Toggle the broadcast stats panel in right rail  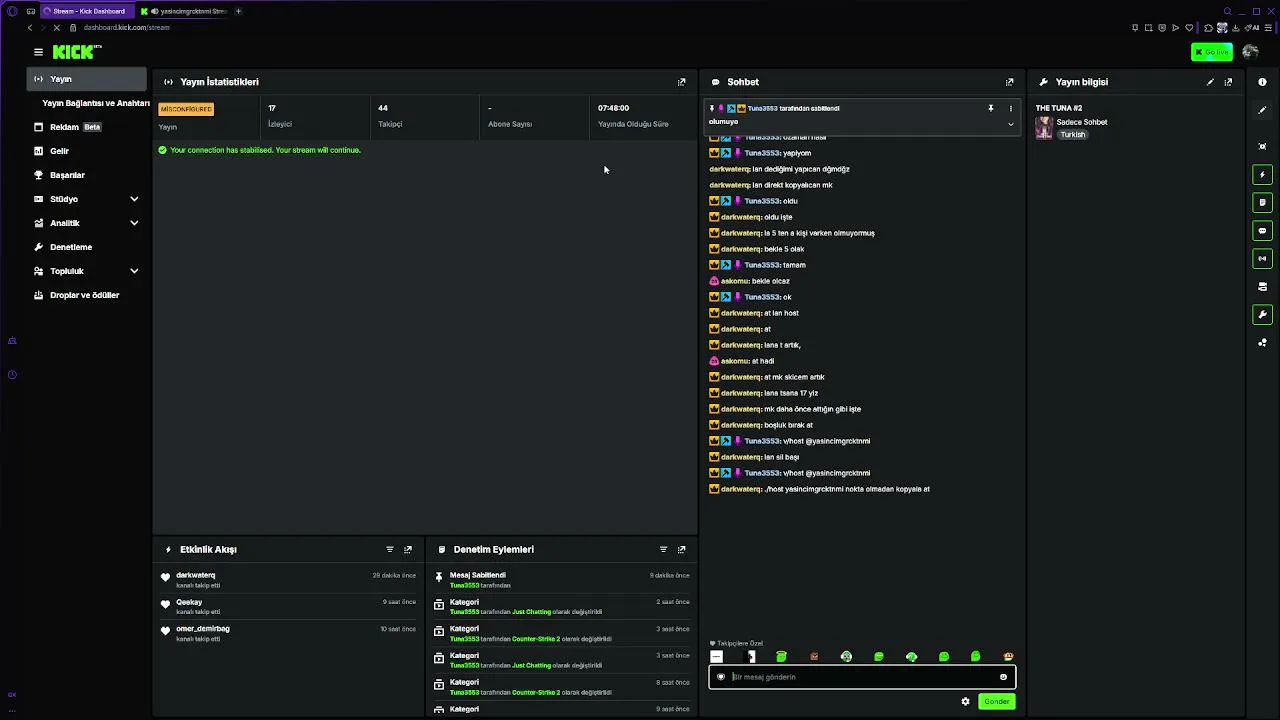(x=1262, y=259)
